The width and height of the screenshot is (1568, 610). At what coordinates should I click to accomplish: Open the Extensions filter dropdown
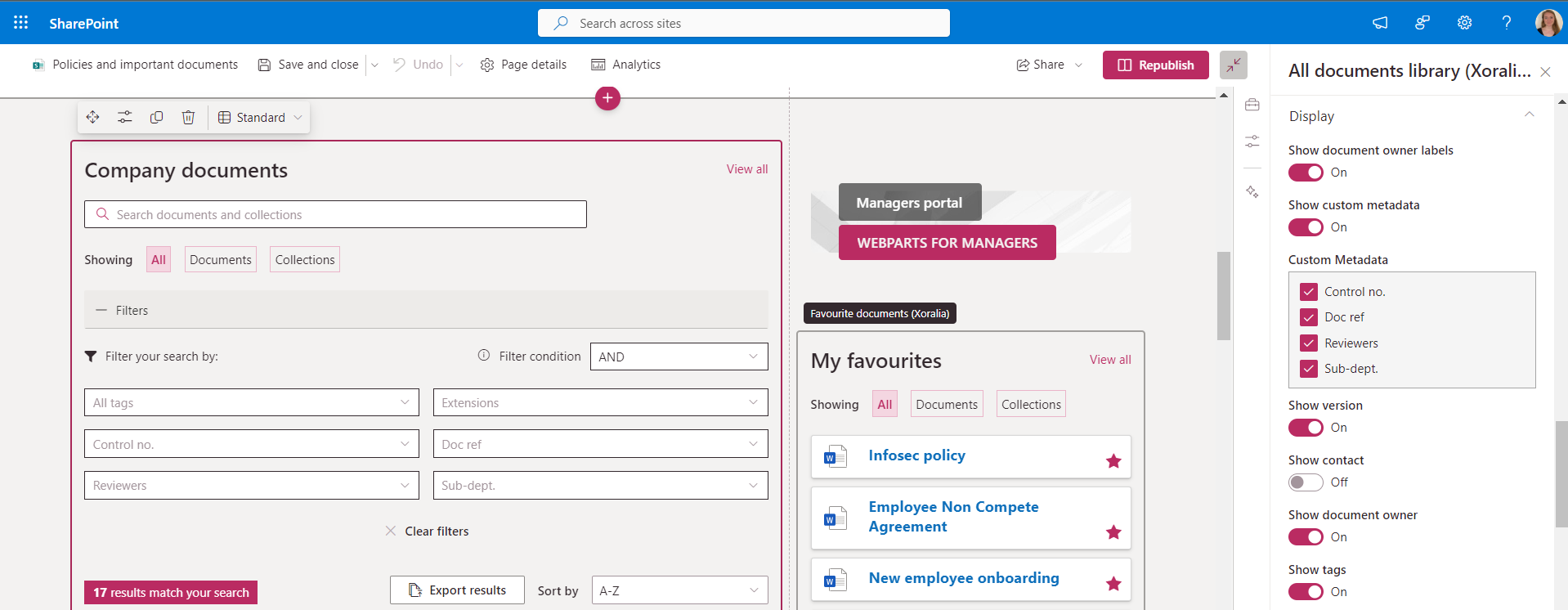601,402
